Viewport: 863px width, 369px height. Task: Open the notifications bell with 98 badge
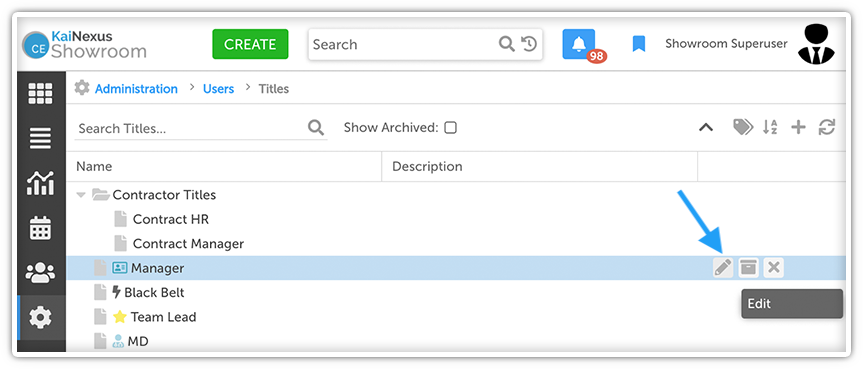tap(579, 44)
